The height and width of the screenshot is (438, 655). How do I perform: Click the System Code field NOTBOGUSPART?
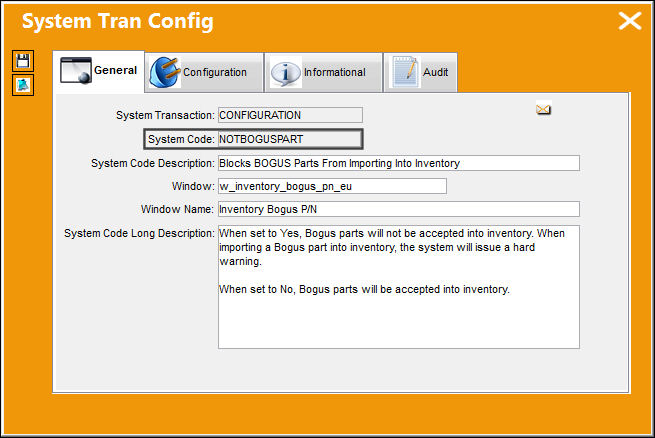click(x=290, y=139)
